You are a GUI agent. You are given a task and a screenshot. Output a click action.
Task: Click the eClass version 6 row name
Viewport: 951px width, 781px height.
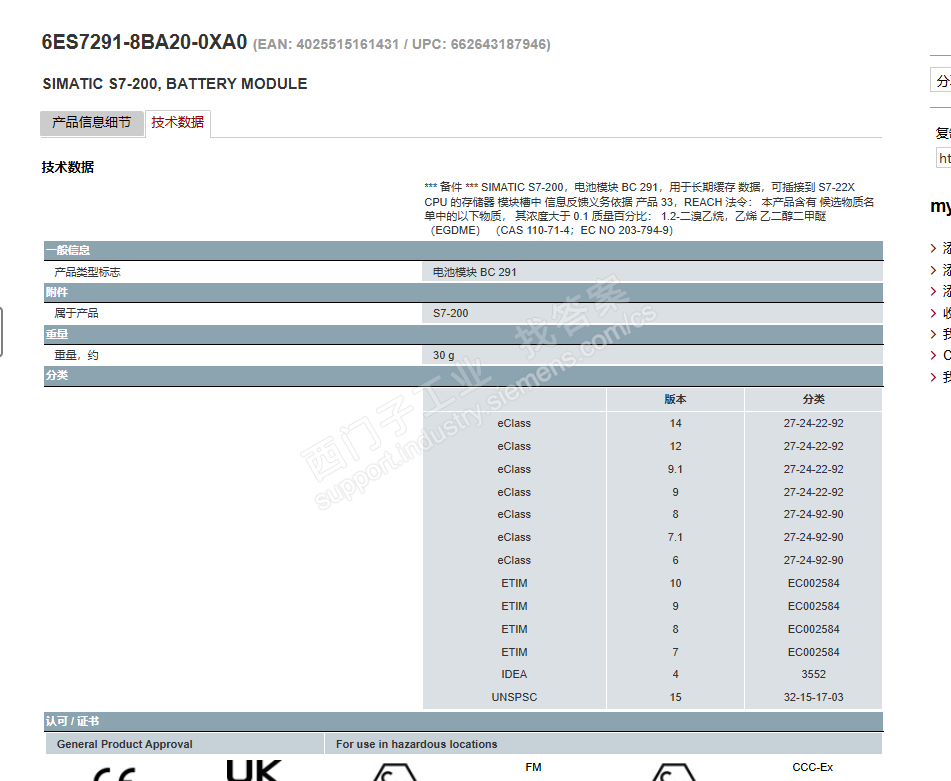click(x=514, y=560)
